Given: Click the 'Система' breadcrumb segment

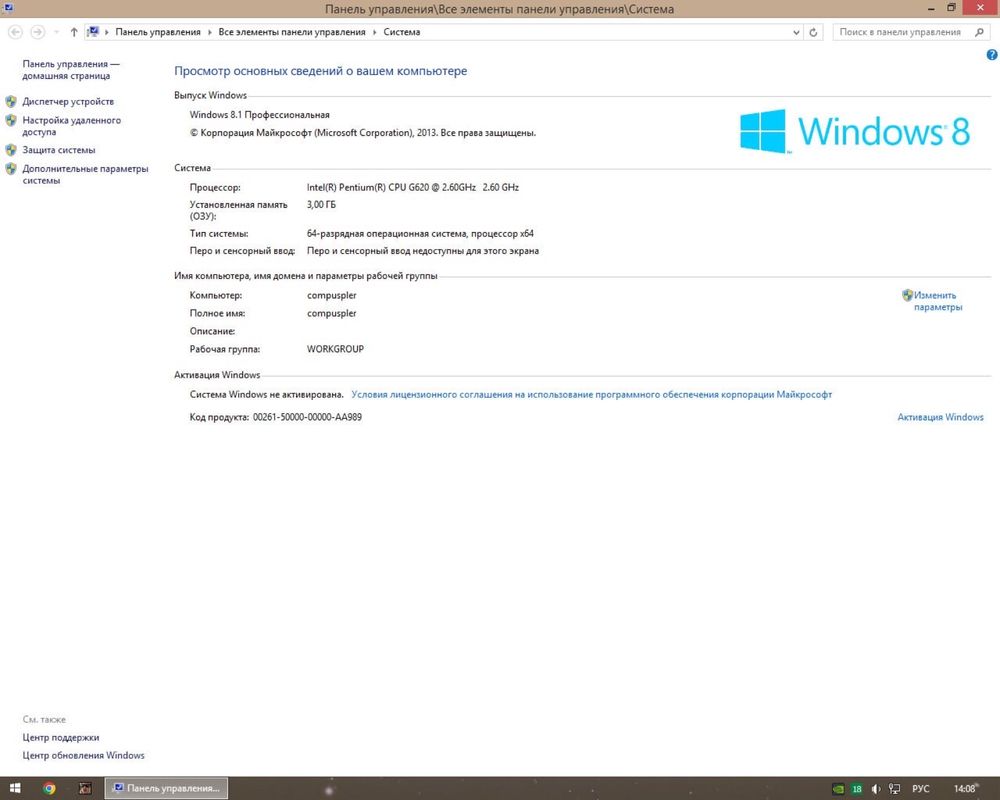Looking at the screenshot, I should click(x=402, y=32).
